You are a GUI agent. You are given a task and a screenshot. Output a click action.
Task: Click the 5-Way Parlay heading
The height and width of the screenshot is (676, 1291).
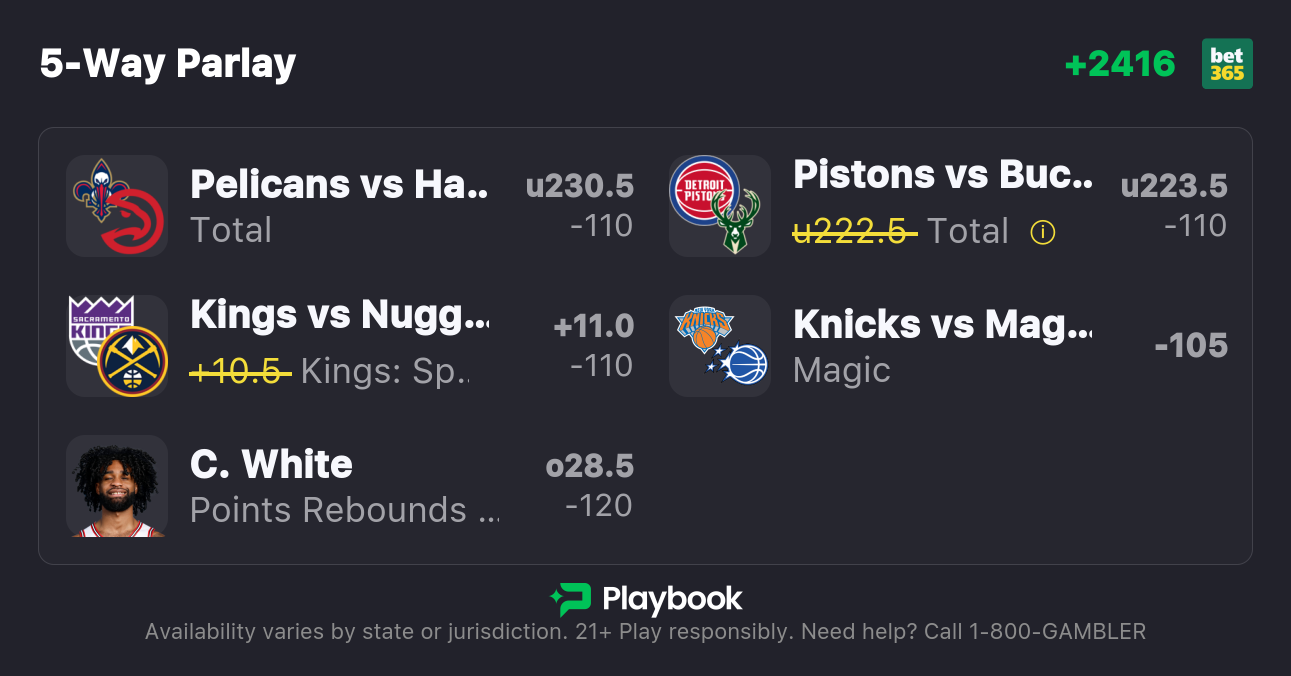click(x=168, y=64)
